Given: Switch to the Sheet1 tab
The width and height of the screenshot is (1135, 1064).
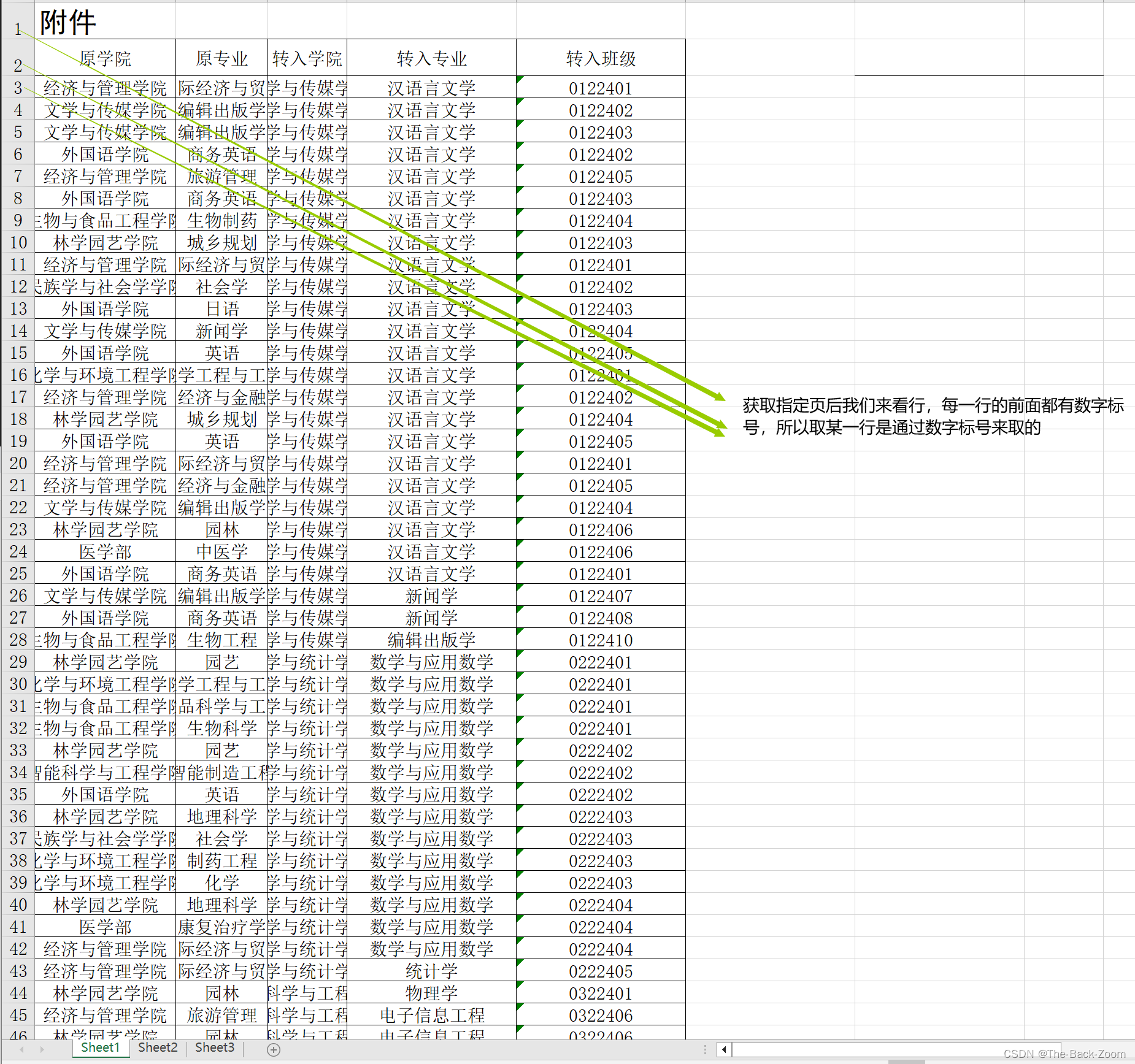Looking at the screenshot, I should pos(100,1047).
